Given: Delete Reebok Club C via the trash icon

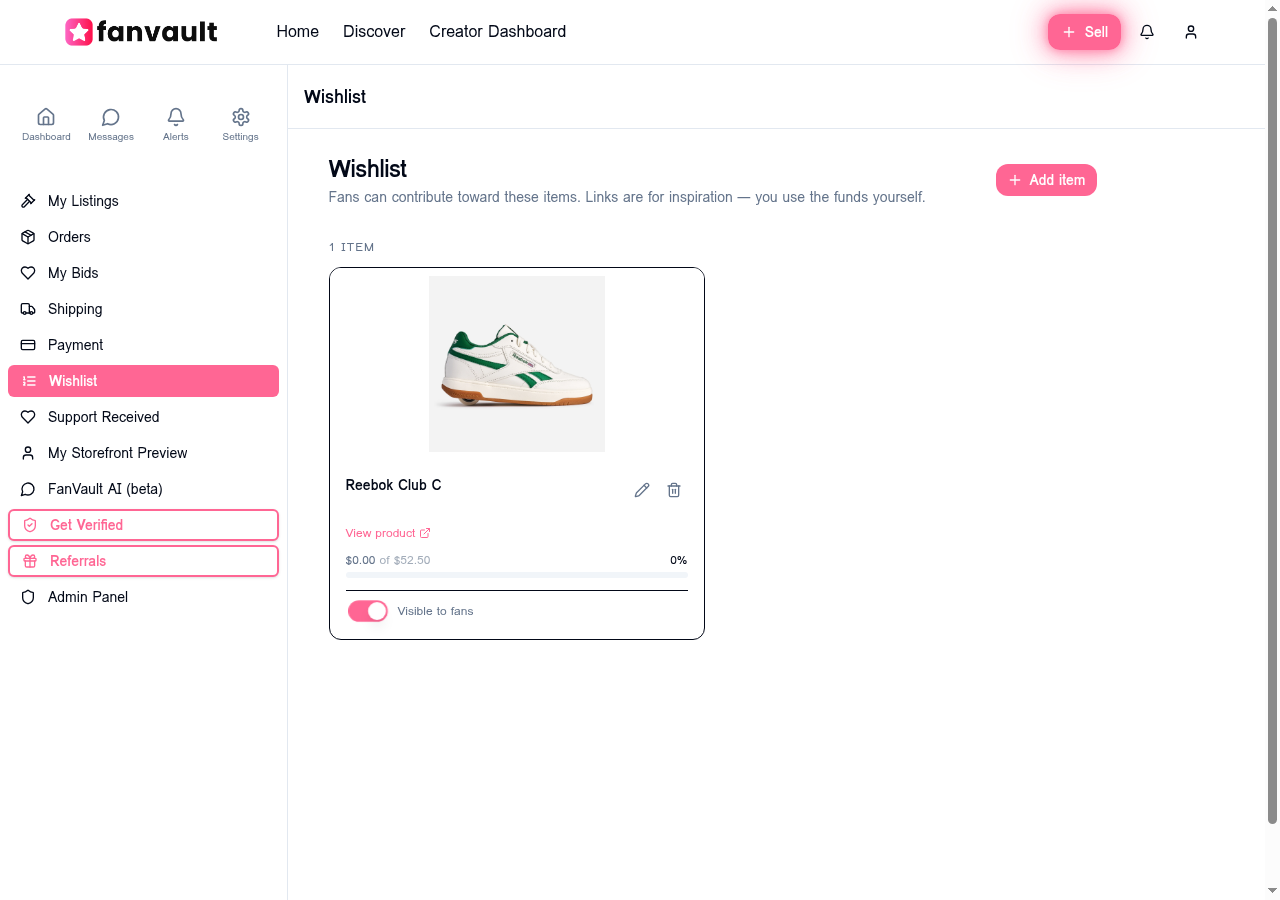Looking at the screenshot, I should point(673,490).
